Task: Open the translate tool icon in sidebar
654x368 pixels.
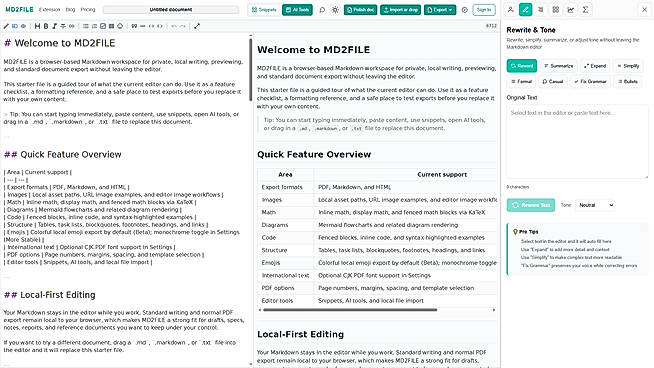Action: [541, 10]
